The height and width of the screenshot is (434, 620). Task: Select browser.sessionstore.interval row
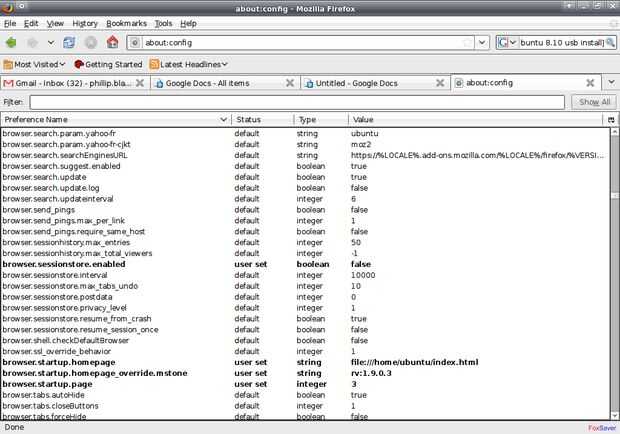coord(305,275)
